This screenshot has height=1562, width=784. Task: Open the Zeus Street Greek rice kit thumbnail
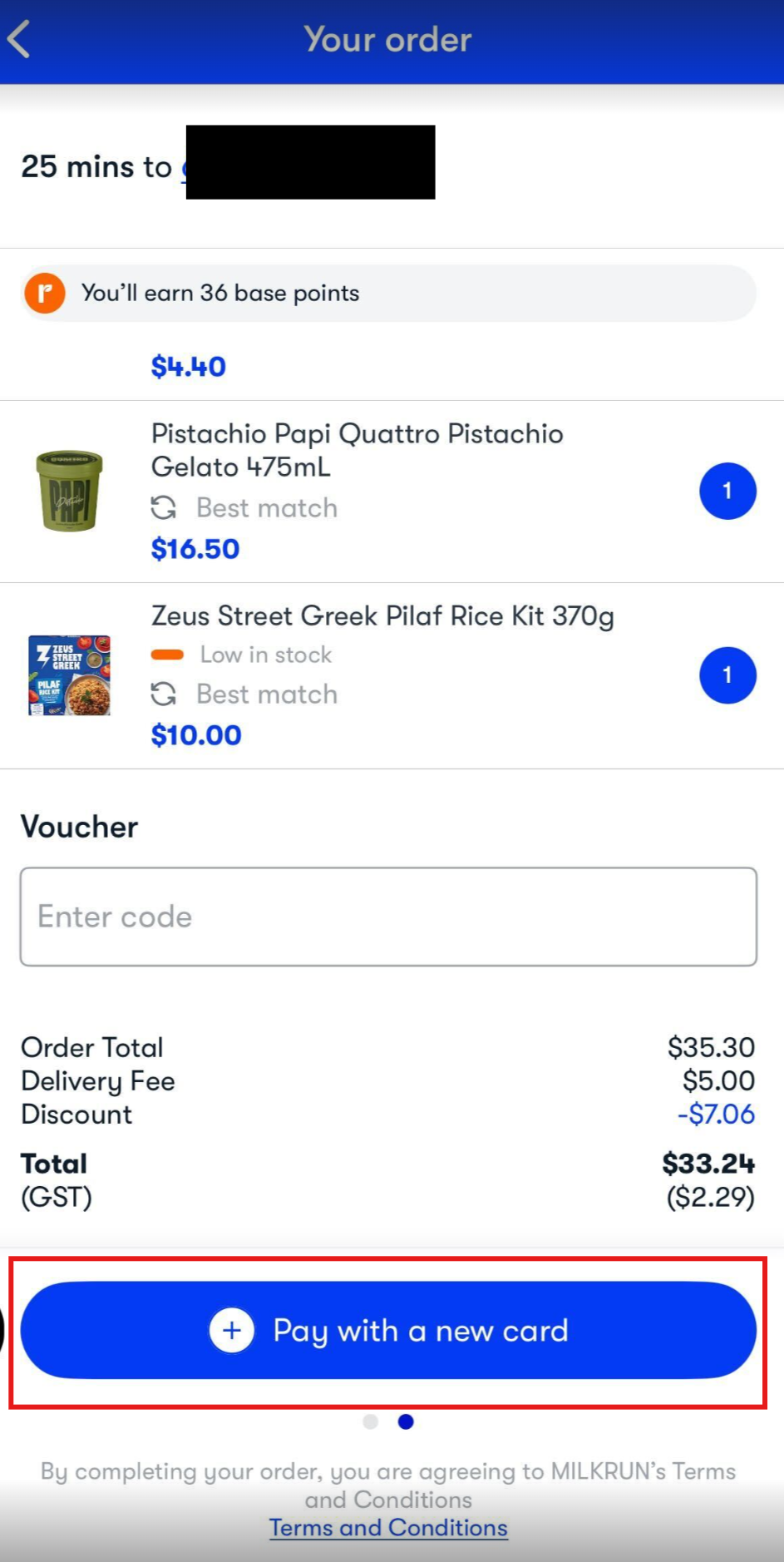tap(70, 675)
